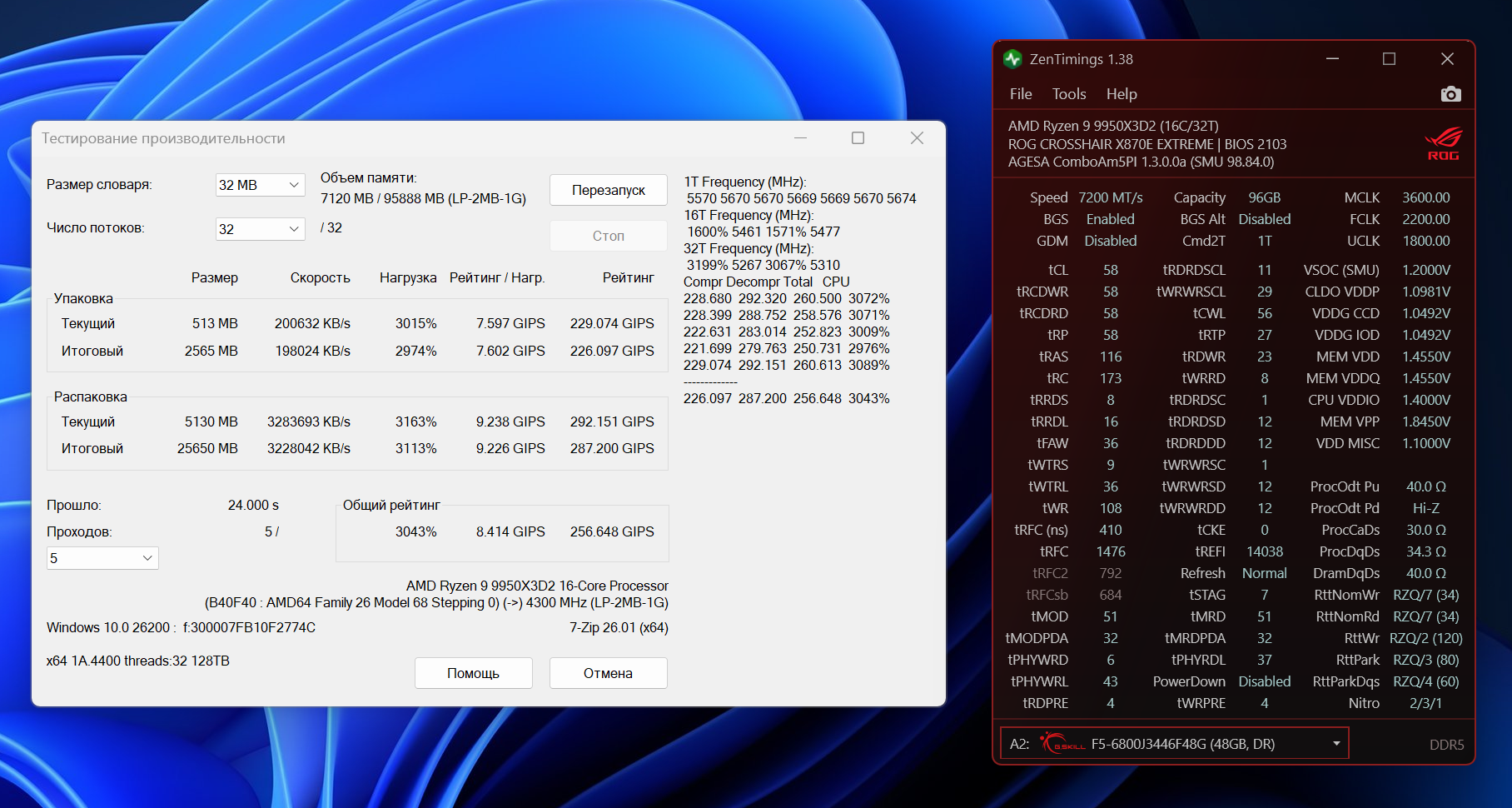Image resolution: width=1512 pixels, height=808 pixels.
Task: Click the BGS Enabled value
Action: (x=1111, y=219)
